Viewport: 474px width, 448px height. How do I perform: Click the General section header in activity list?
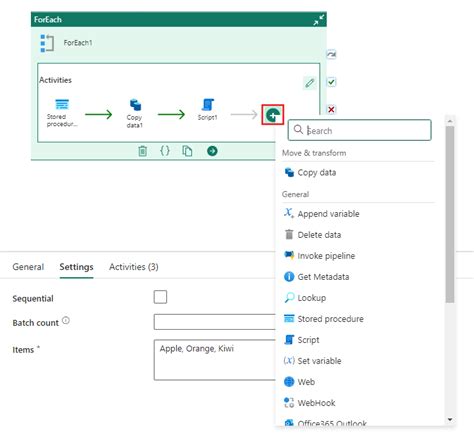[295, 194]
